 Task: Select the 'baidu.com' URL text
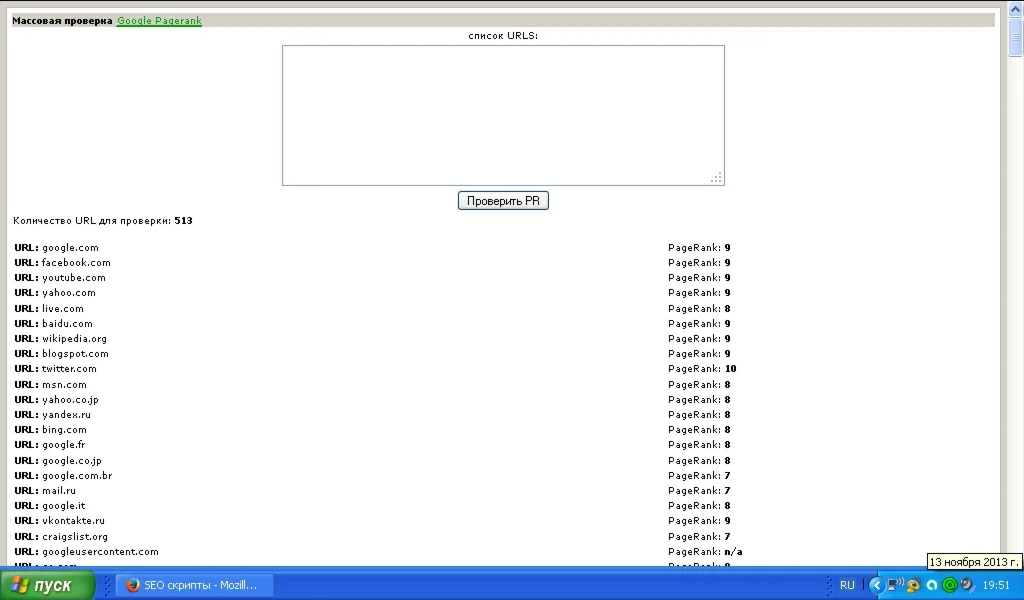pos(67,324)
